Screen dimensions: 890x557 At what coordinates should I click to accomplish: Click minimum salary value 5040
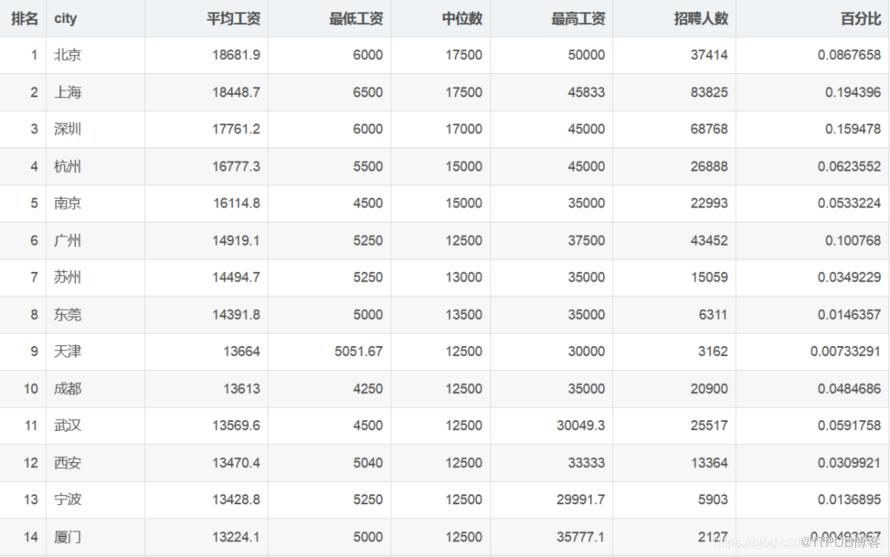click(368, 463)
